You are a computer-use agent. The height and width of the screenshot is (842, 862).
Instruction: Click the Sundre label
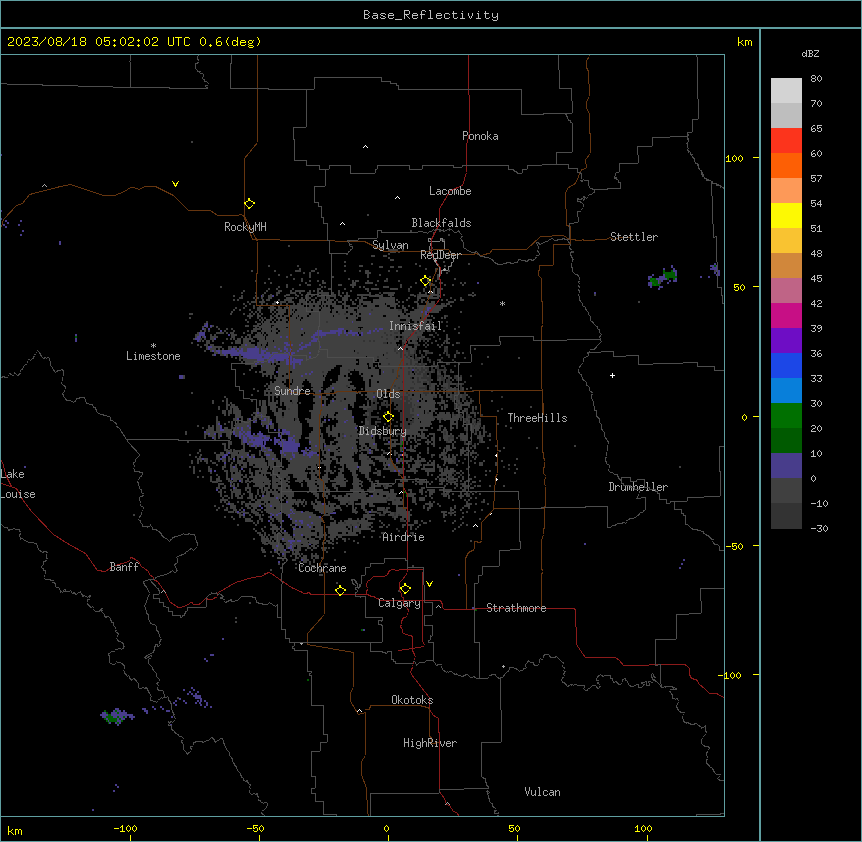[x=292, y=391]
